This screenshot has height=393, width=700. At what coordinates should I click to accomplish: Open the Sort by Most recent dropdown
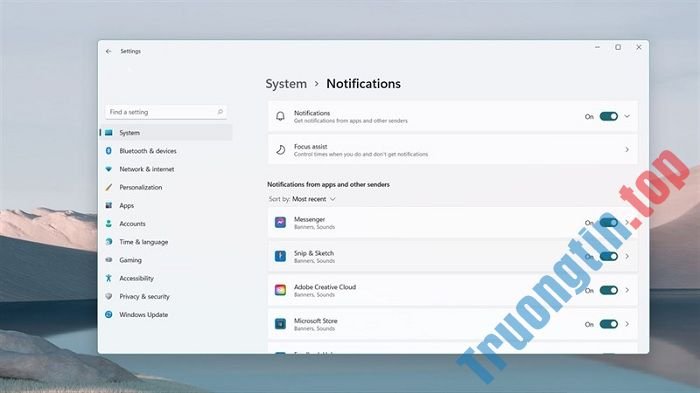point(314,199)
